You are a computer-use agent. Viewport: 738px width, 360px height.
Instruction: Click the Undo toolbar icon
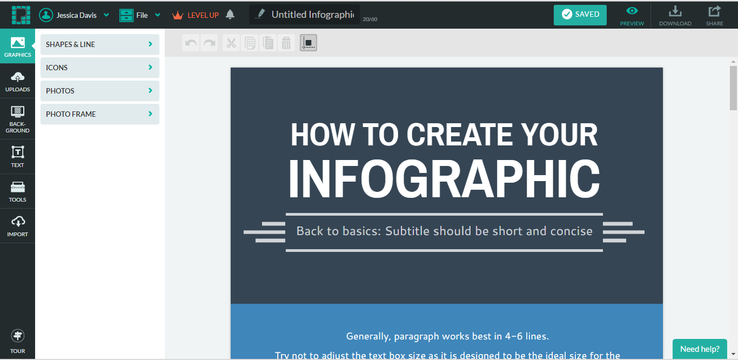click(191, 43)
